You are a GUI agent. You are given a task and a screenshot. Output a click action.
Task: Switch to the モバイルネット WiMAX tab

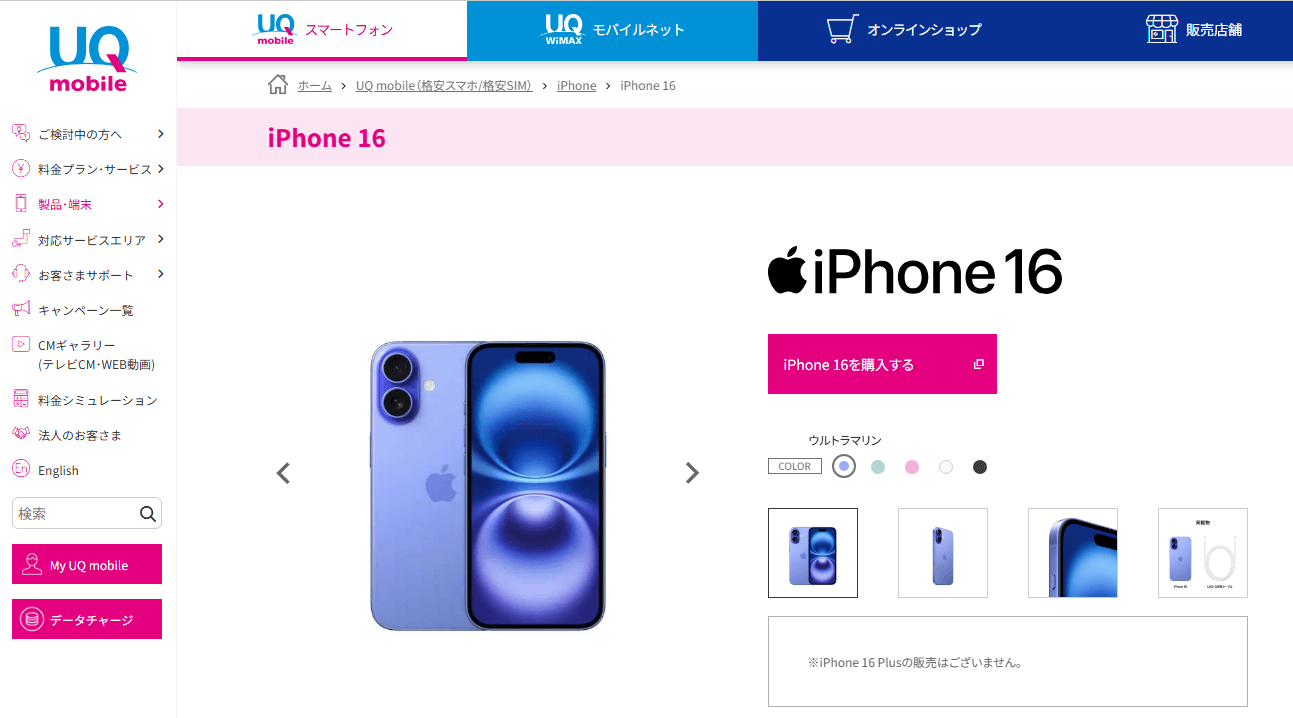point(612,30)
